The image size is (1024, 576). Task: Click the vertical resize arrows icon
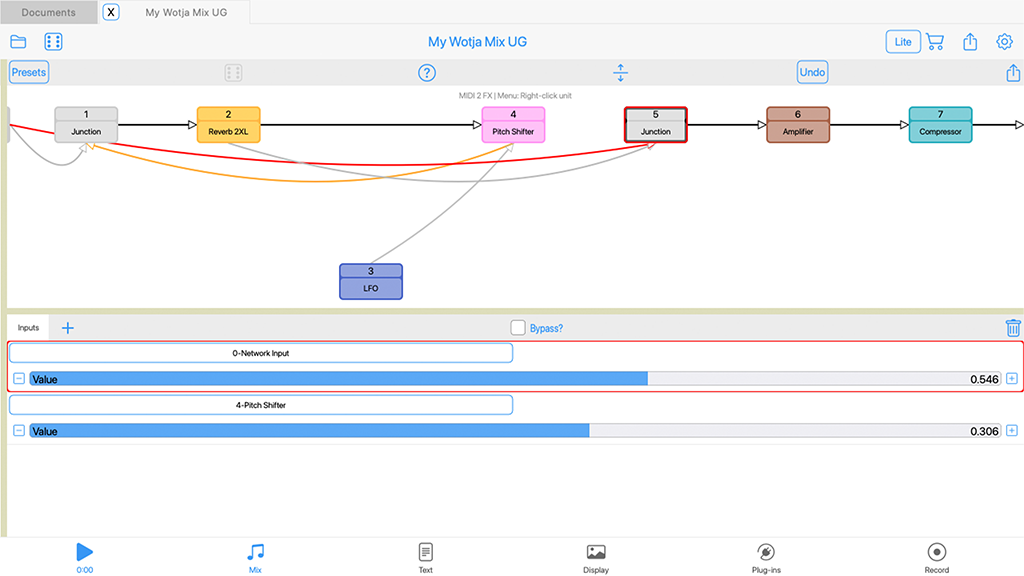[x=620, y=73]
